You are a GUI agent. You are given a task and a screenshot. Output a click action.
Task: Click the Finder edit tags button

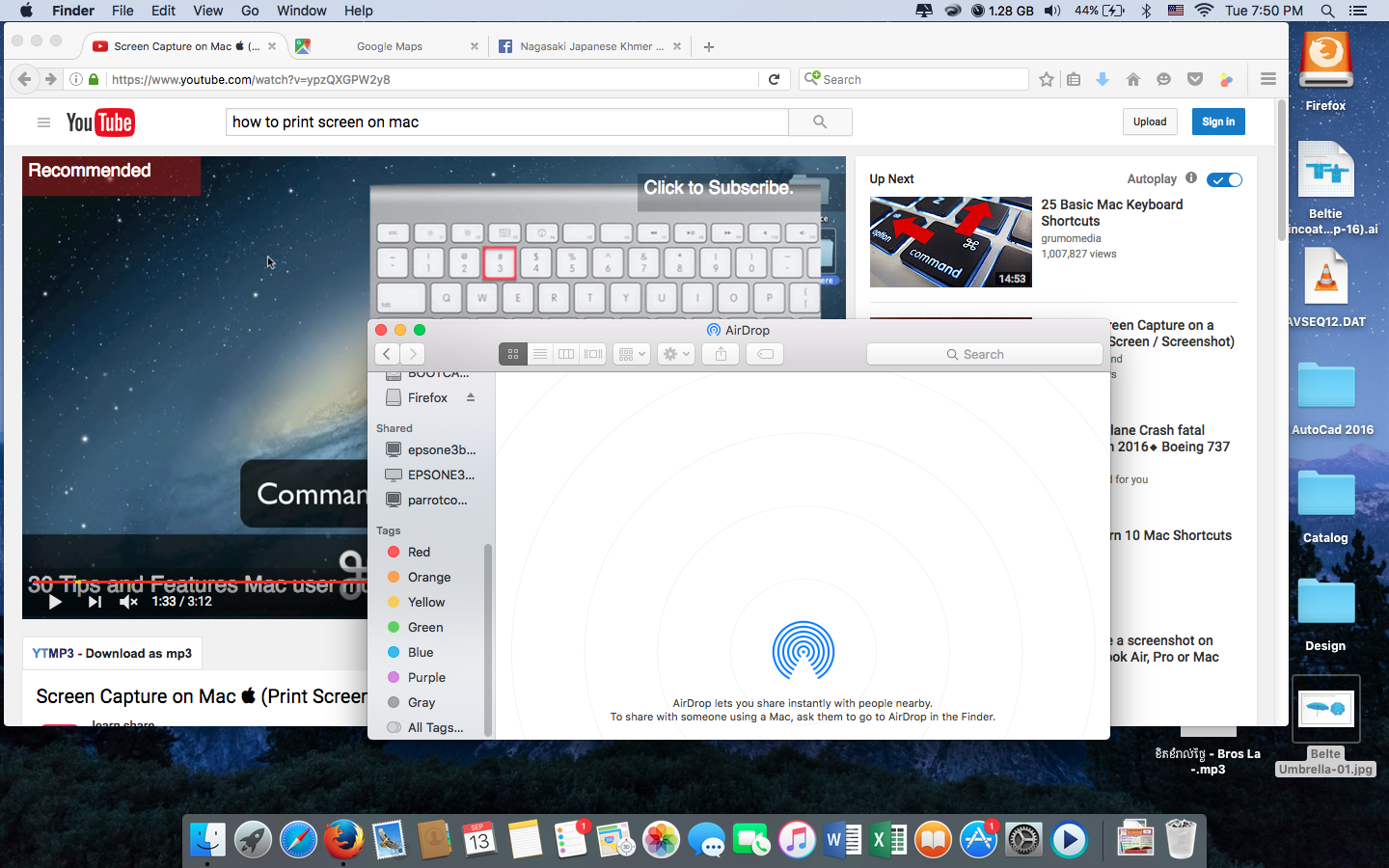coord(765,354)
